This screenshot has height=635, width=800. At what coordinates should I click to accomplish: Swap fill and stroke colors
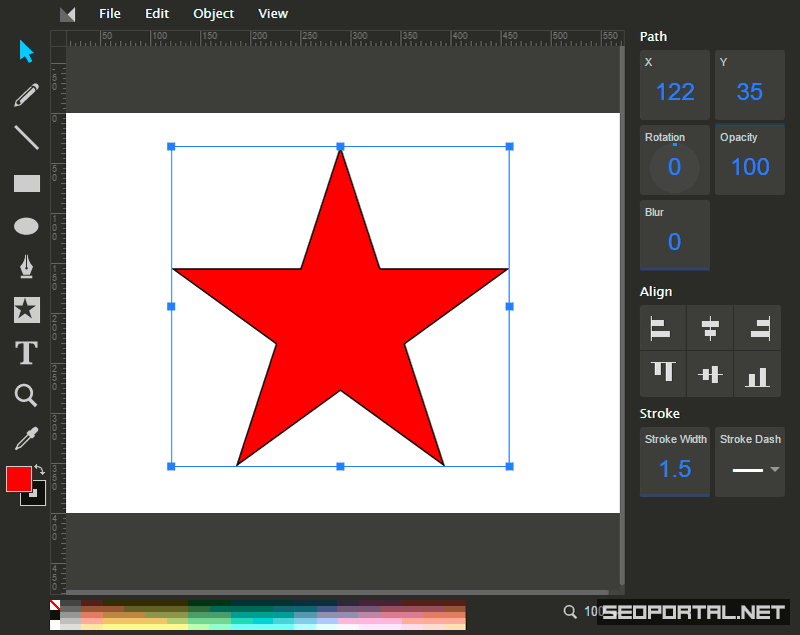point(39,469)
